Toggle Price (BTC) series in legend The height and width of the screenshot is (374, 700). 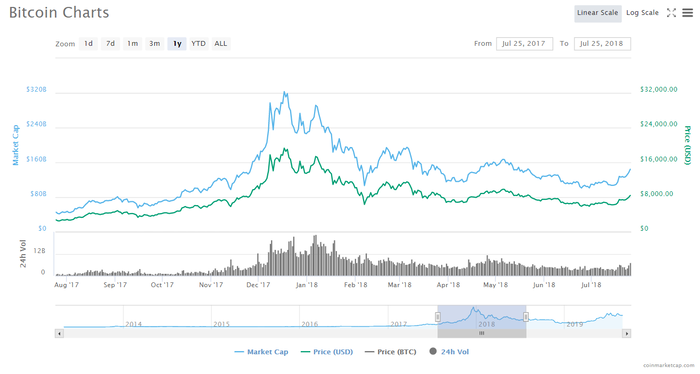[390, 352]
